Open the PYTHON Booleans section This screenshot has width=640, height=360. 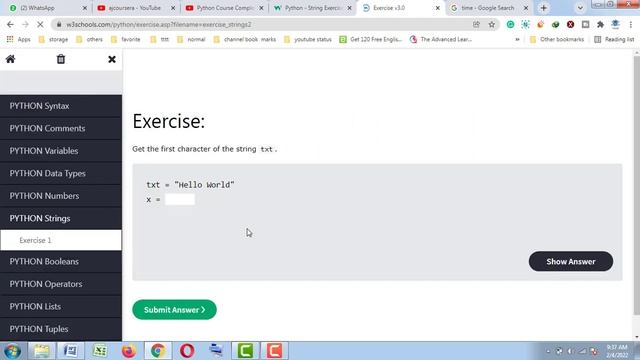pos(61,262)
